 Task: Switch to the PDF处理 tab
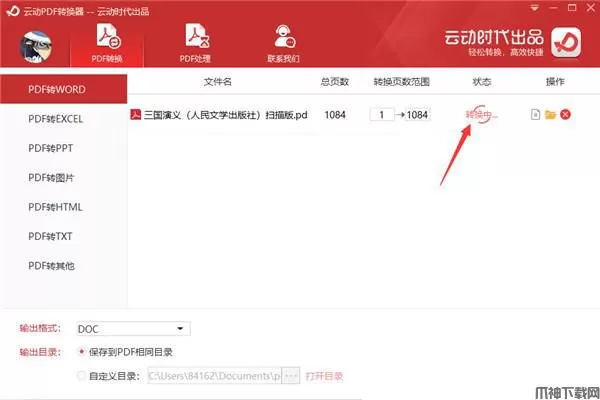point(196,43)
